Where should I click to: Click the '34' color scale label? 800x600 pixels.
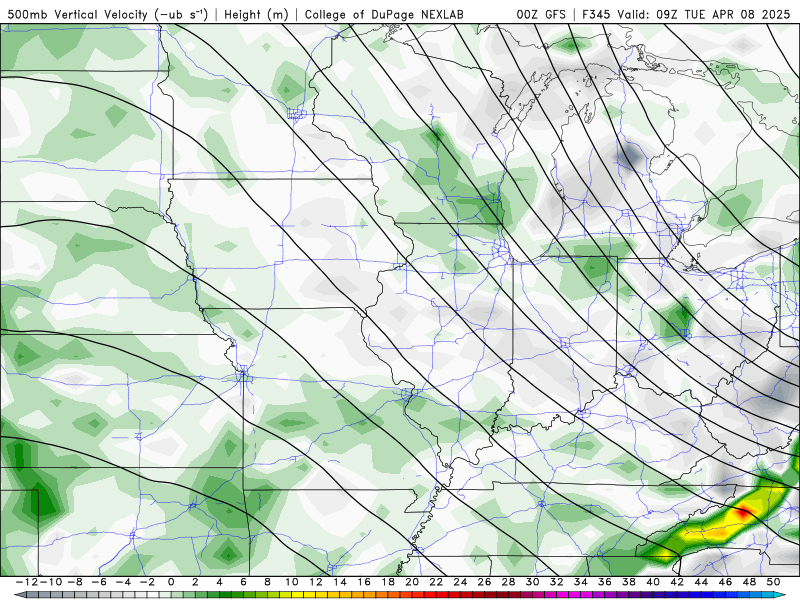point(581,582)
